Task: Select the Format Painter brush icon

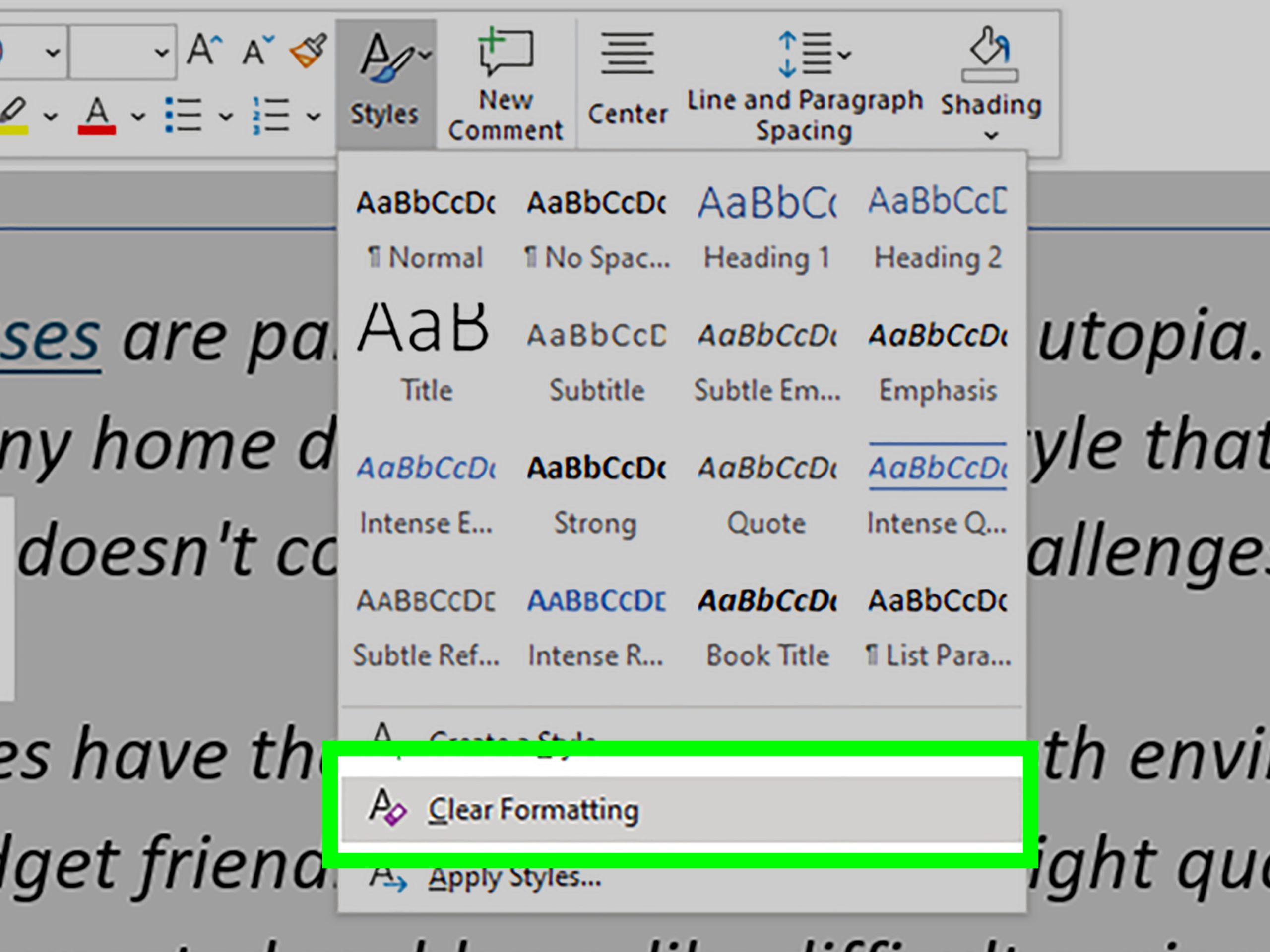Action: pyautogui.click(x=308, y=51)
